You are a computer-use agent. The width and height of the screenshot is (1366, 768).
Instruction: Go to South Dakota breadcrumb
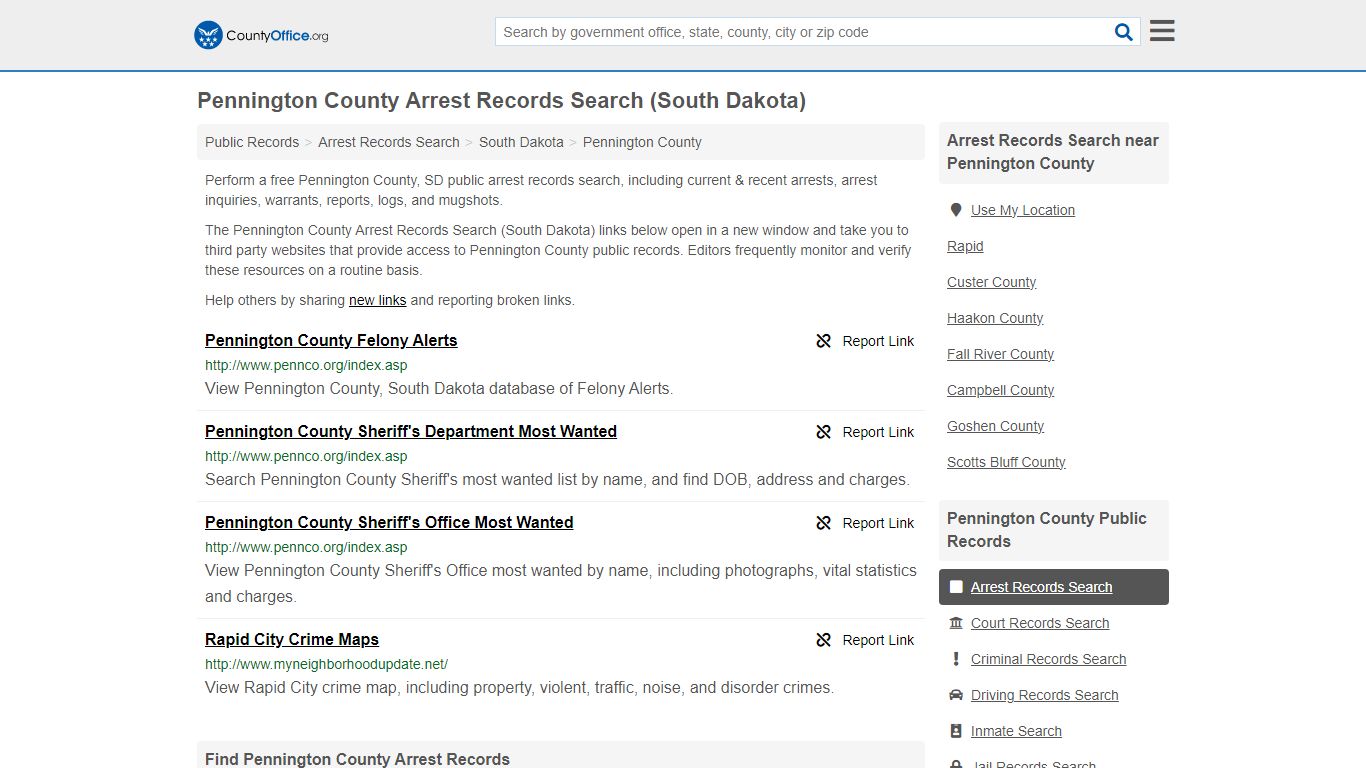point(521,142)
